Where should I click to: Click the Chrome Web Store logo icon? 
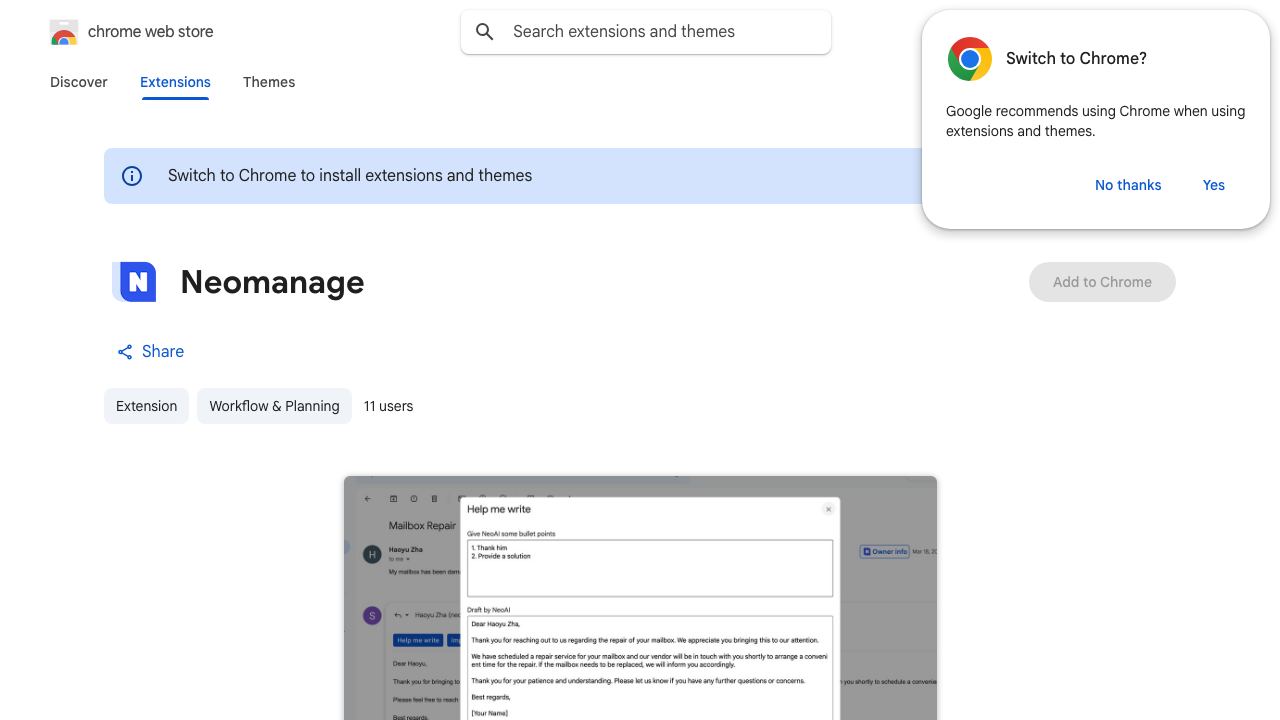pos(64,32)
